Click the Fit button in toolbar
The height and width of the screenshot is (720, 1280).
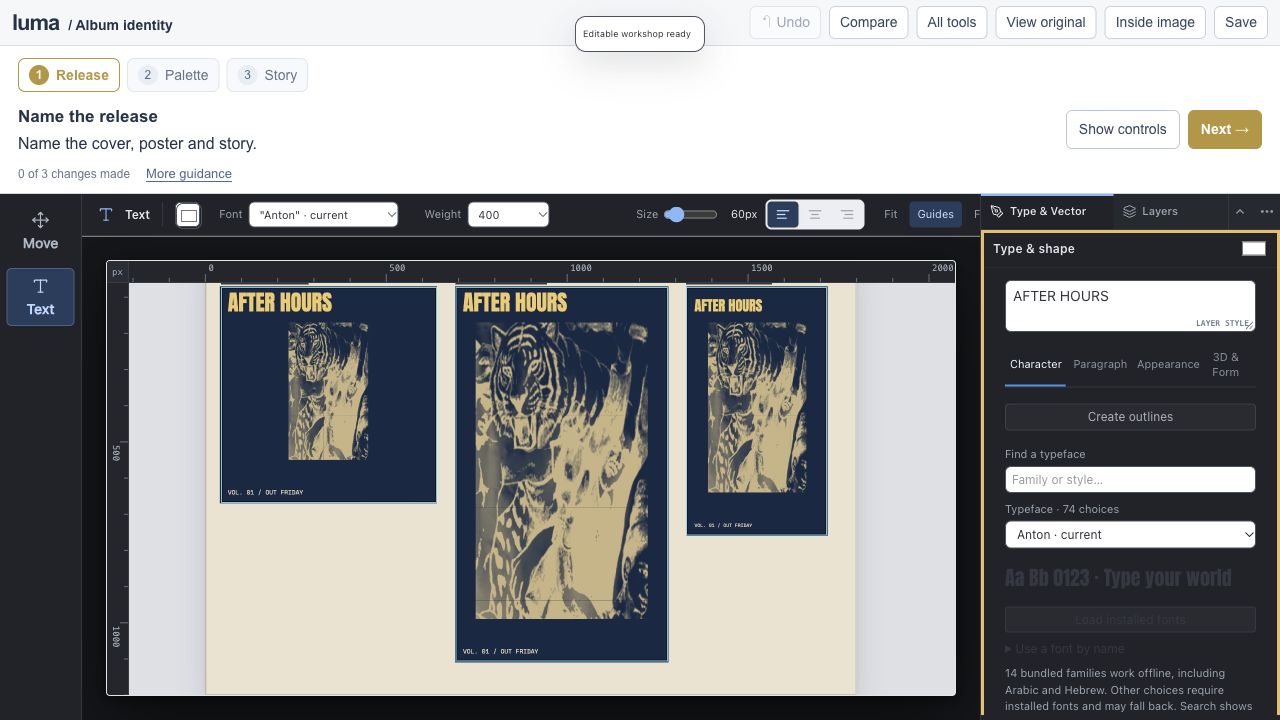(x=891, y=214)
